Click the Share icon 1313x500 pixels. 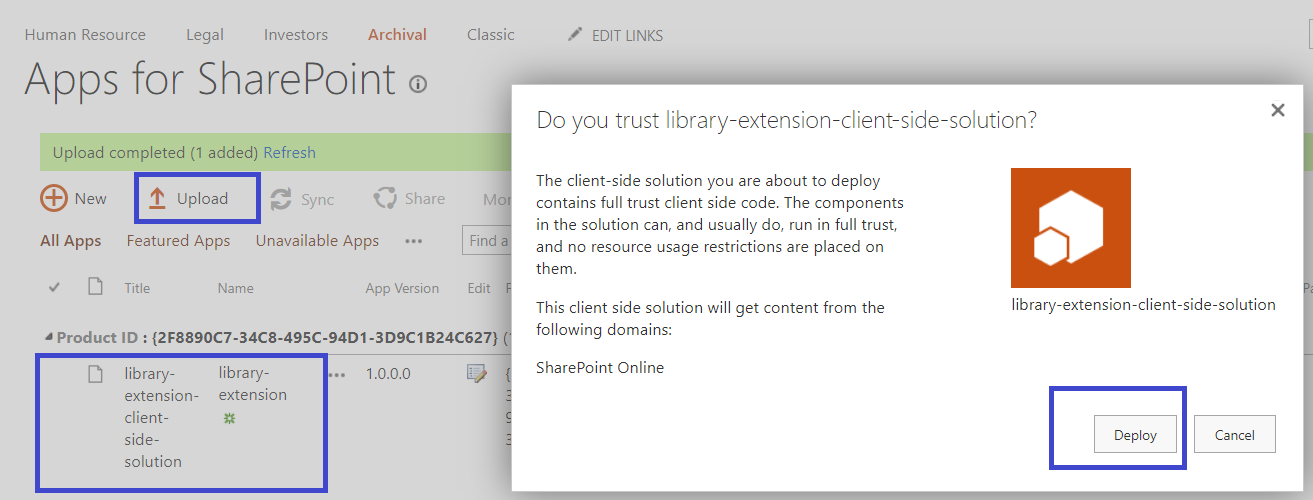point(385,198)
